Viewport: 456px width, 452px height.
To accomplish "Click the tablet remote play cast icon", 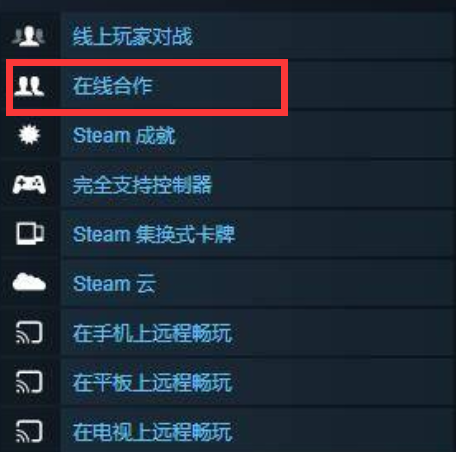I will 29,382.
